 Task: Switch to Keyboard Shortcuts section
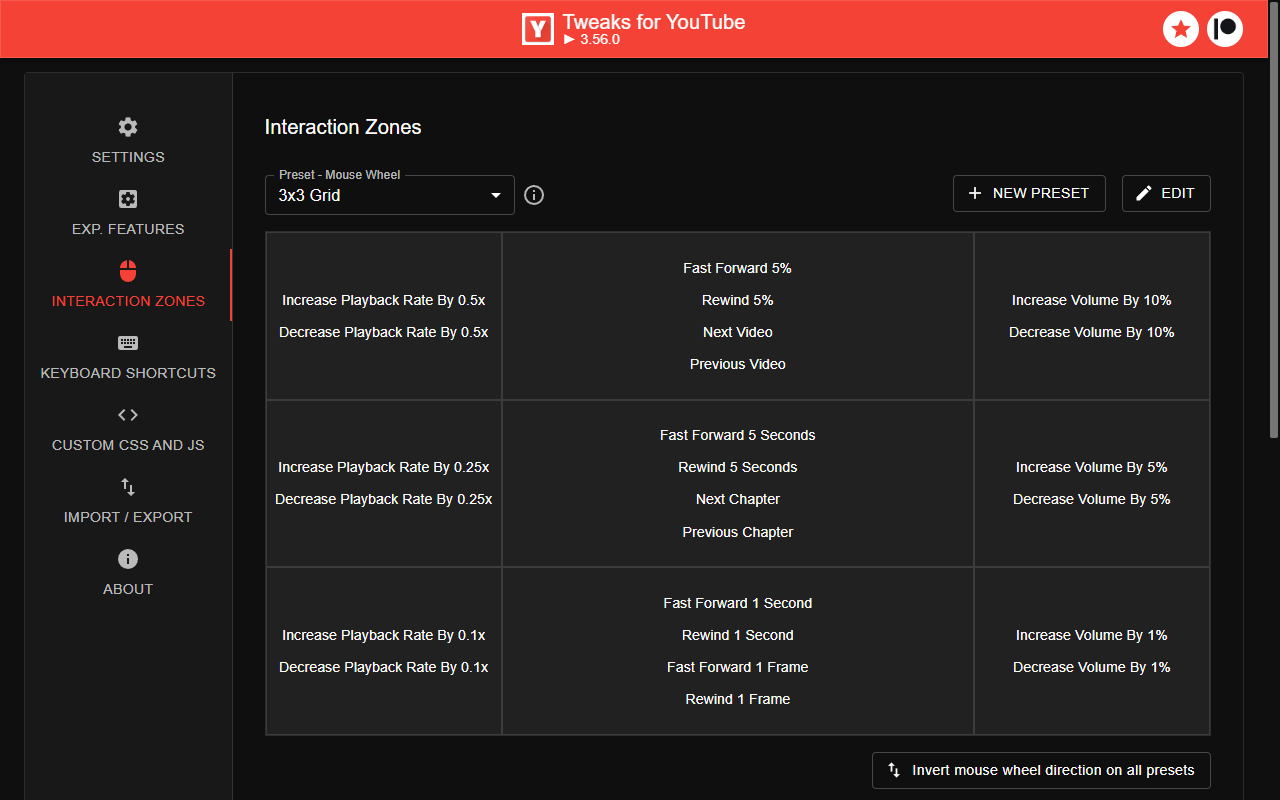(128, 373)
